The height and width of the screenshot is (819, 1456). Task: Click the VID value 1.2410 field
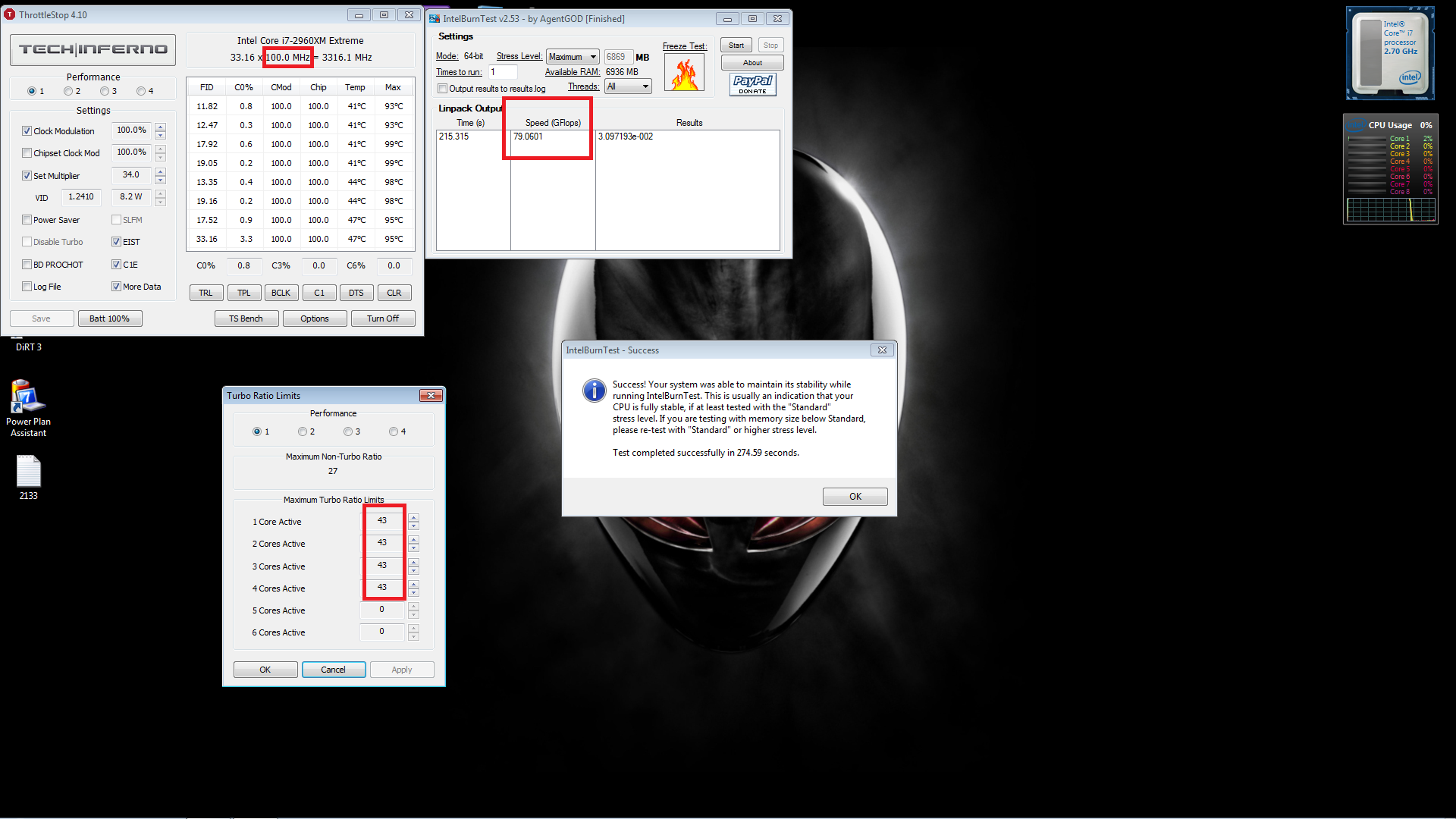point(81,197)
